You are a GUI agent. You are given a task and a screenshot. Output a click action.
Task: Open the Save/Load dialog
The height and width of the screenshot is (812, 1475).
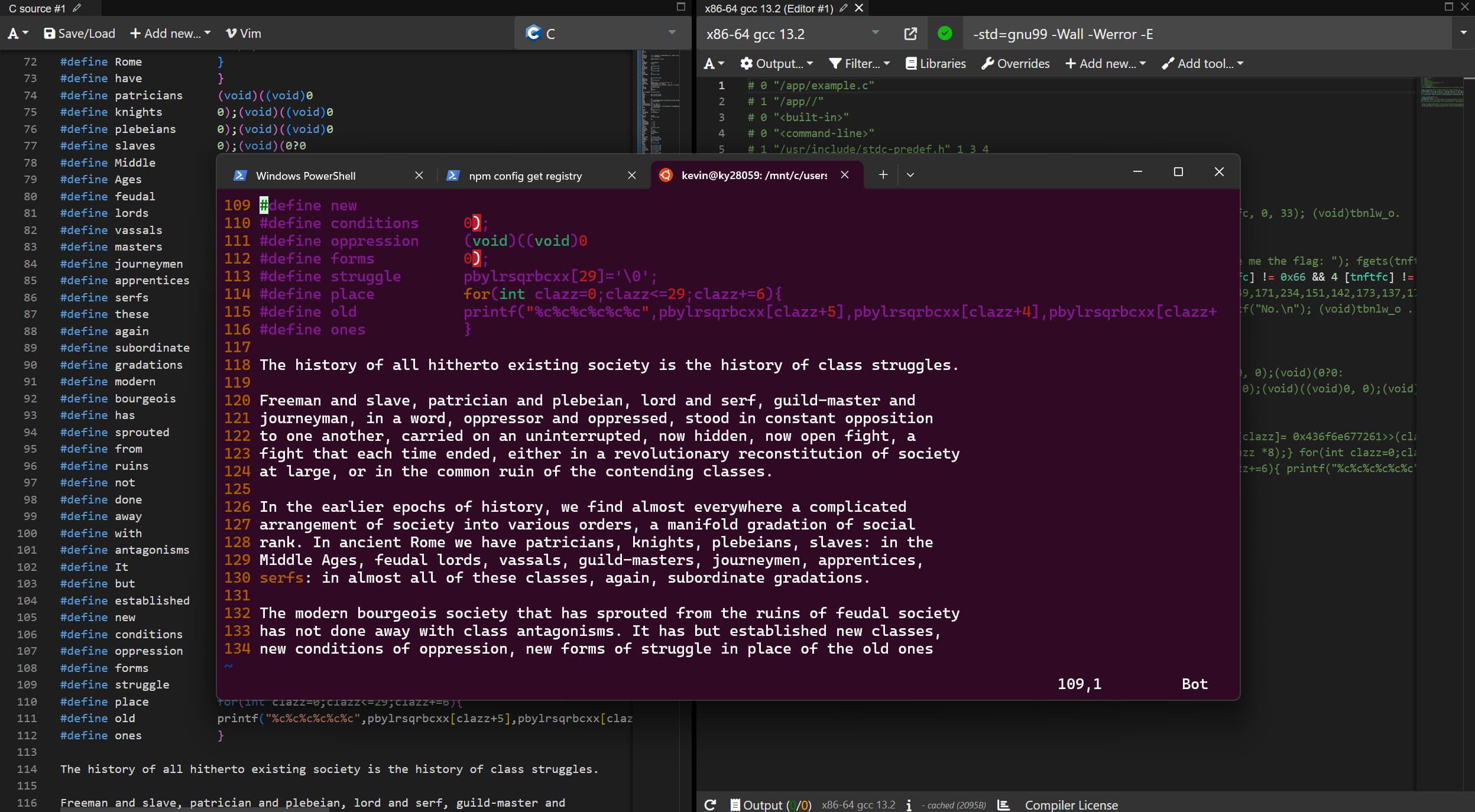[x=80, y=34]
